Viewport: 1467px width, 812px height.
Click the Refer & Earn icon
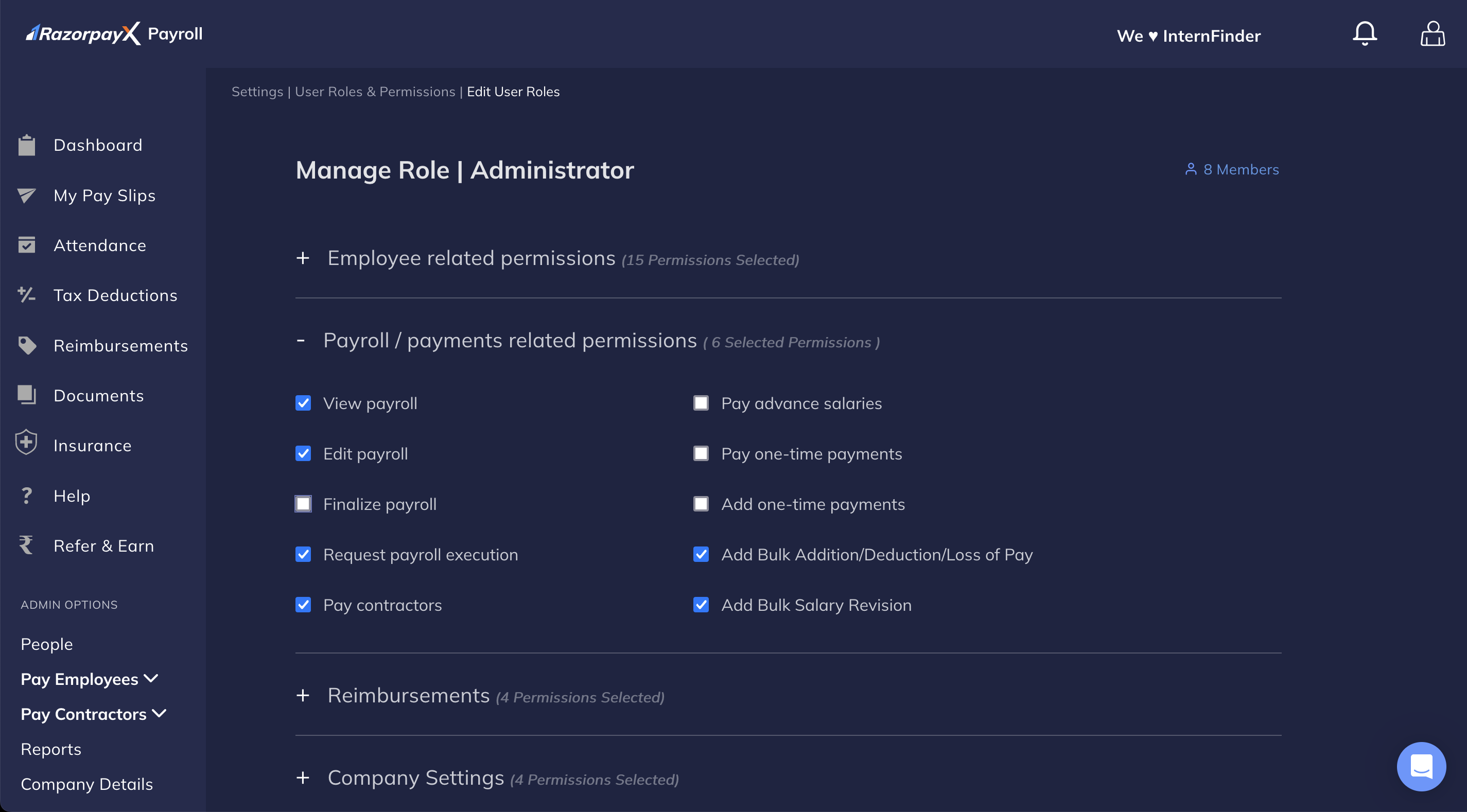[x=27, y=545]
